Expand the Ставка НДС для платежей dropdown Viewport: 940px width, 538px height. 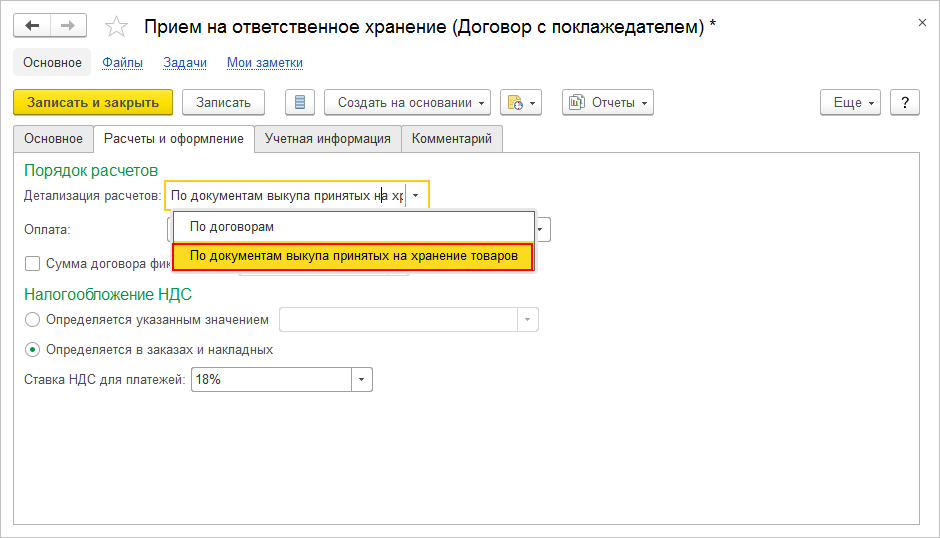coord(361,380)
